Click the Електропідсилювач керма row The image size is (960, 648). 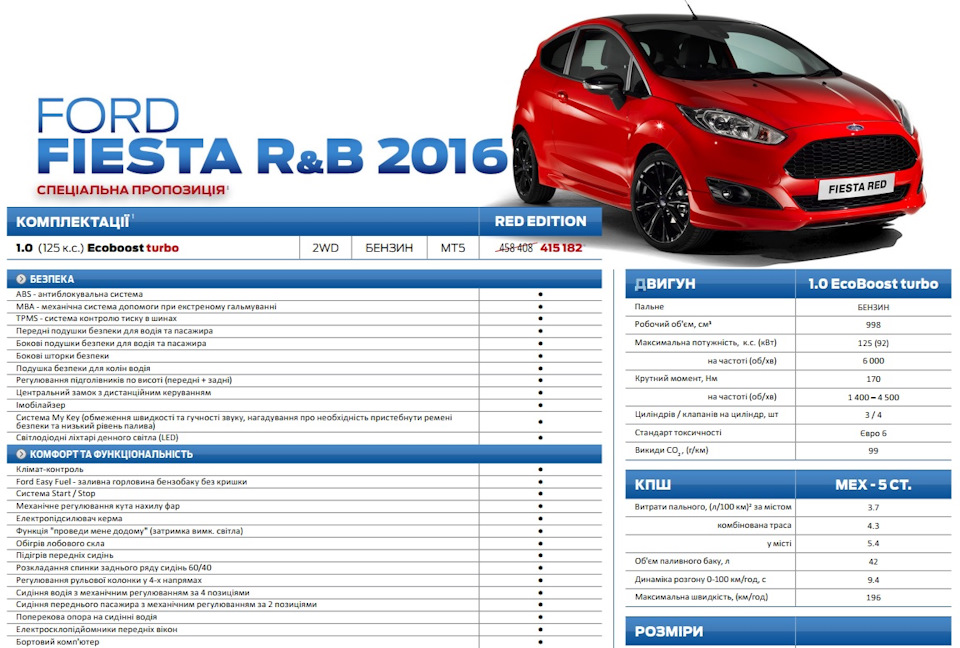click(304, 518)
